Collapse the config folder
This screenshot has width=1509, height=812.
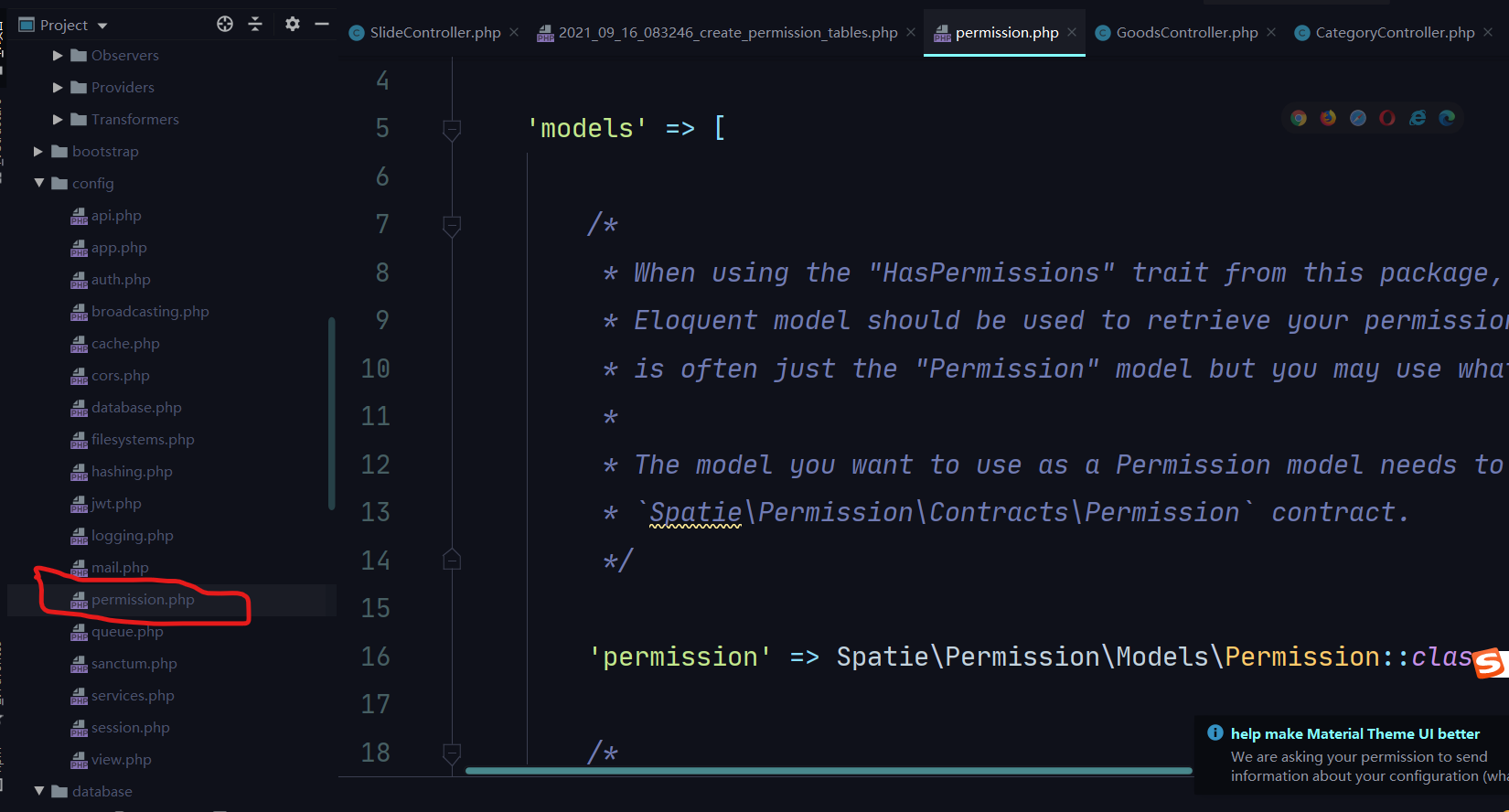38,183
